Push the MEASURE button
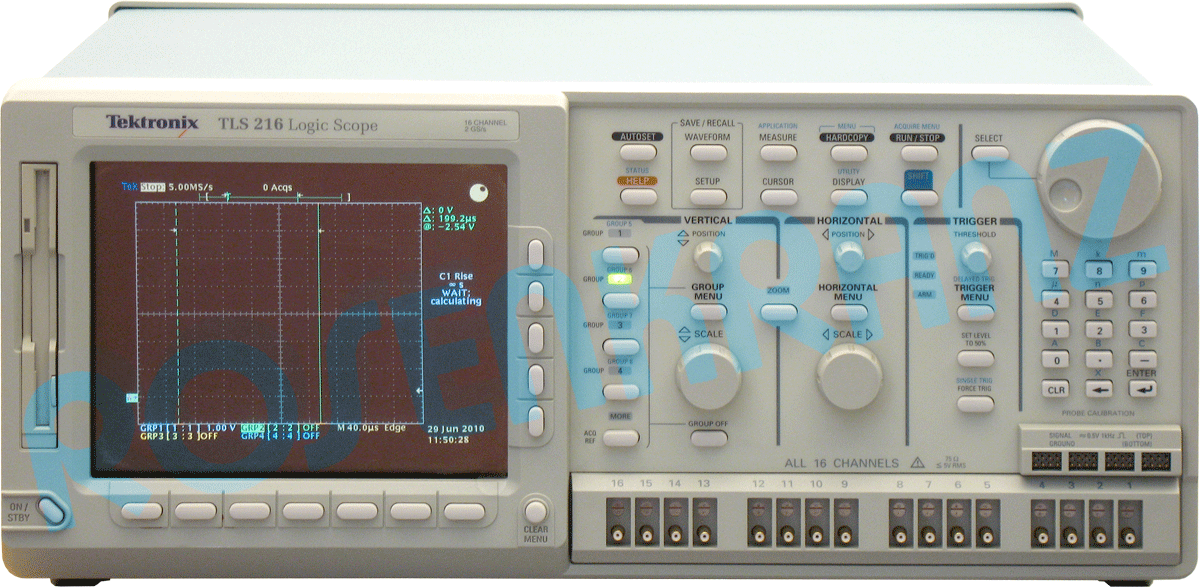 point(777,153)
